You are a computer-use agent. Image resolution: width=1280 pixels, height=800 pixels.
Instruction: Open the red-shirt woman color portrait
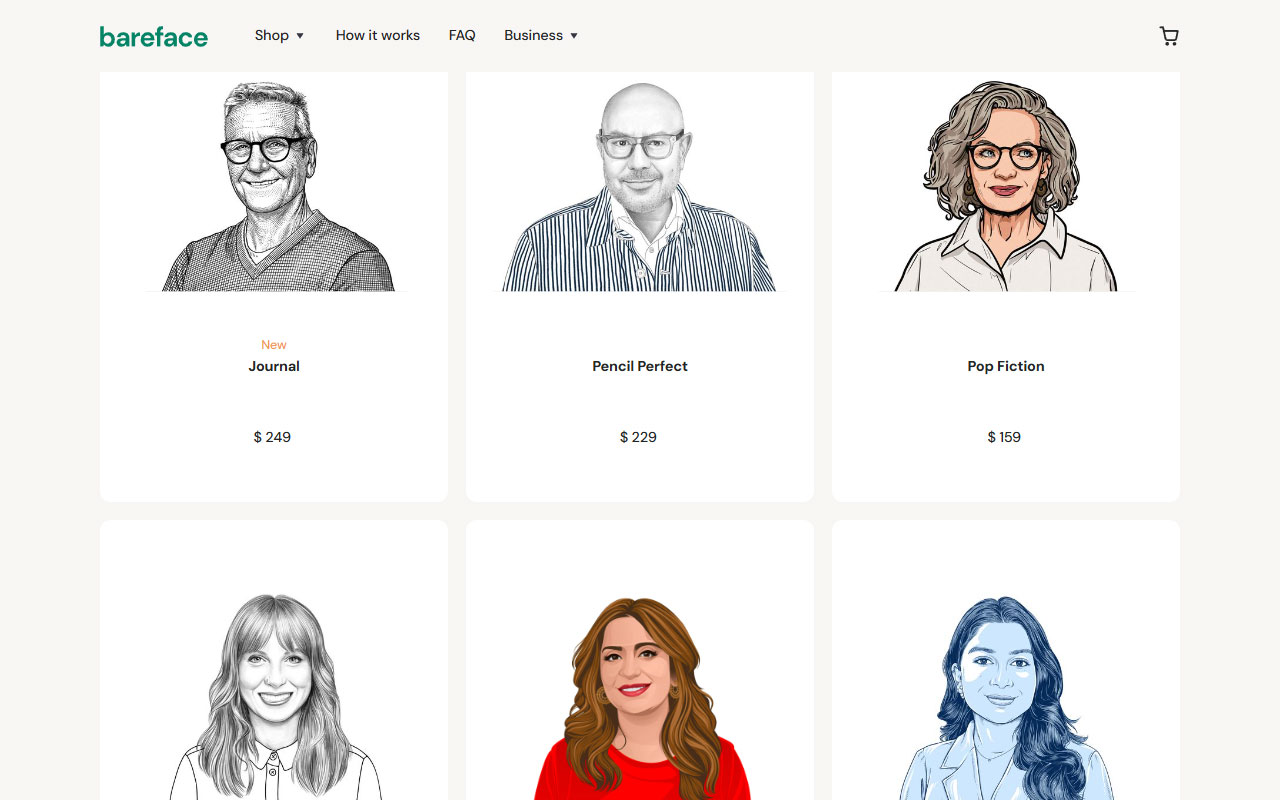tap(640, 698)
